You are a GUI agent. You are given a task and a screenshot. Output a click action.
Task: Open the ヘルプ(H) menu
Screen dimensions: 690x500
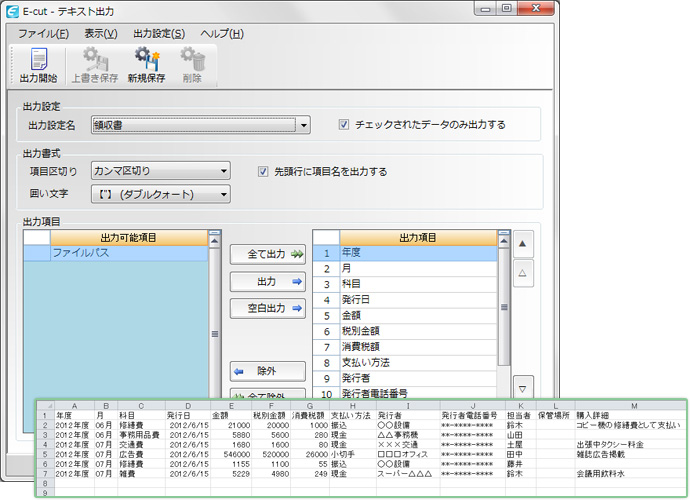coord(222,34)
